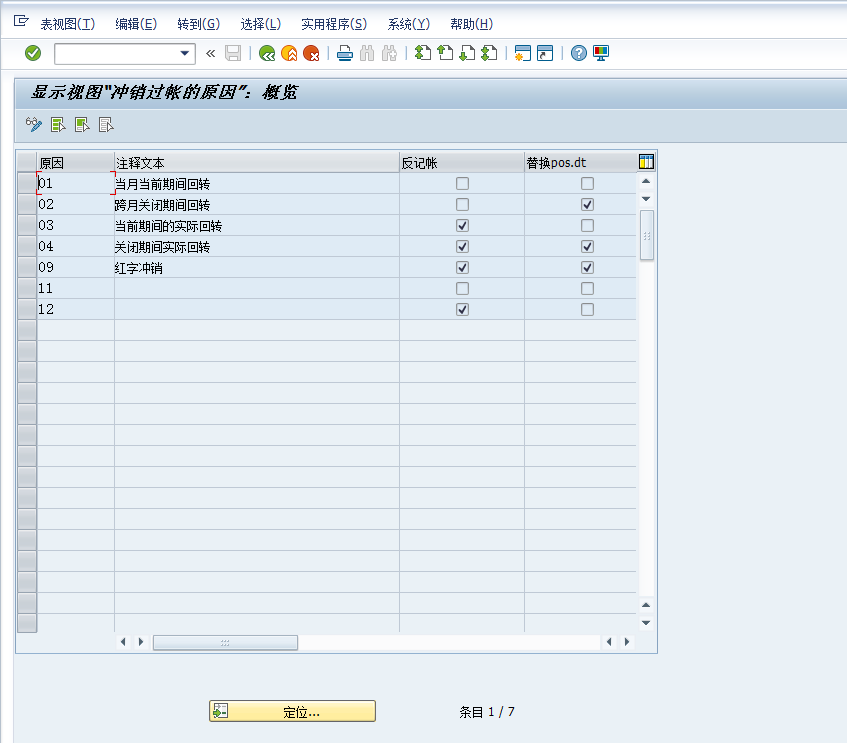Image resolution: width=847 pixels, height=743 pixels.
Task: Select the row for reason 09 红字冲销
Action: click(27, 267)
